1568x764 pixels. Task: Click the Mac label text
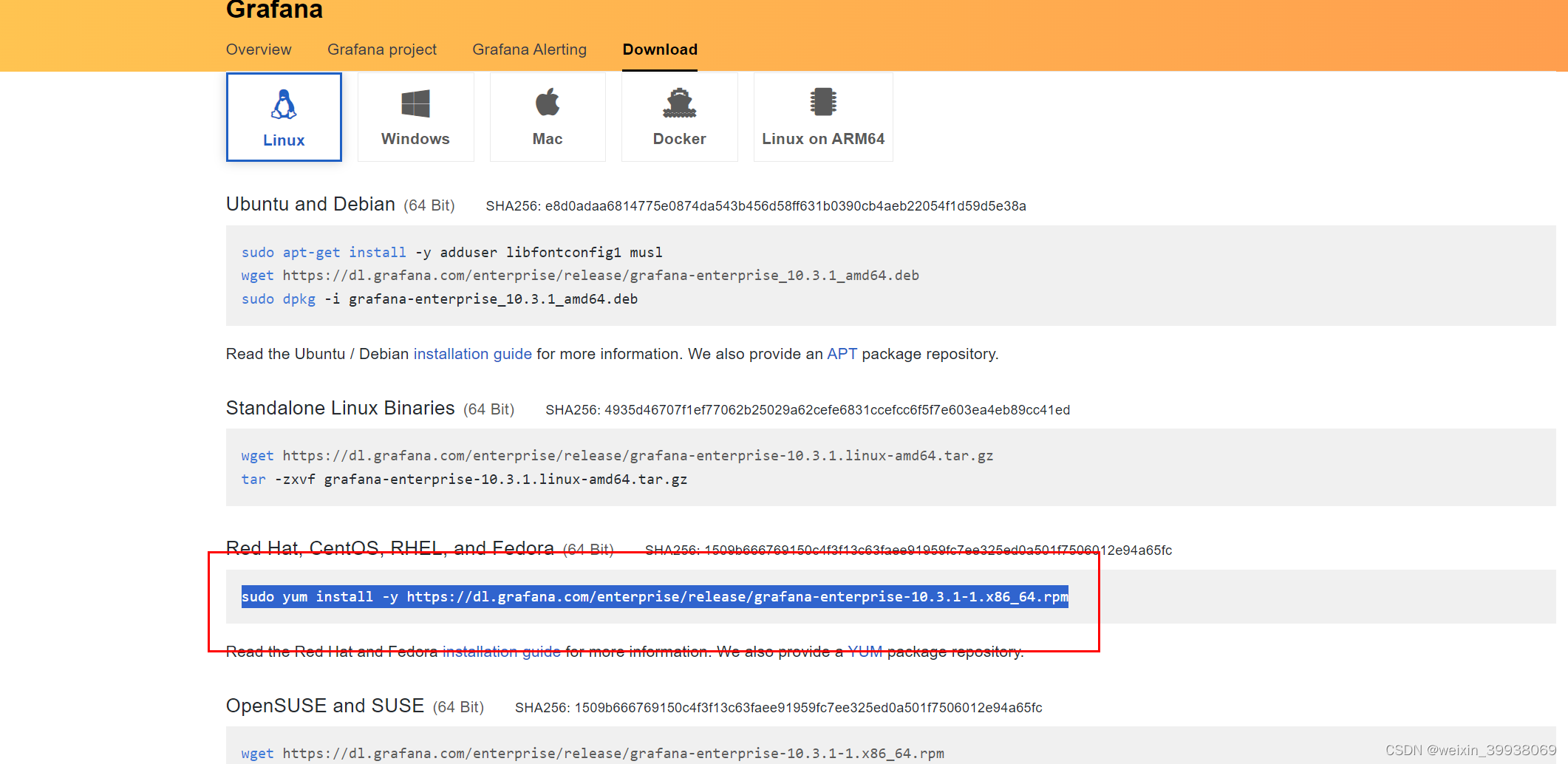point(548,139)
